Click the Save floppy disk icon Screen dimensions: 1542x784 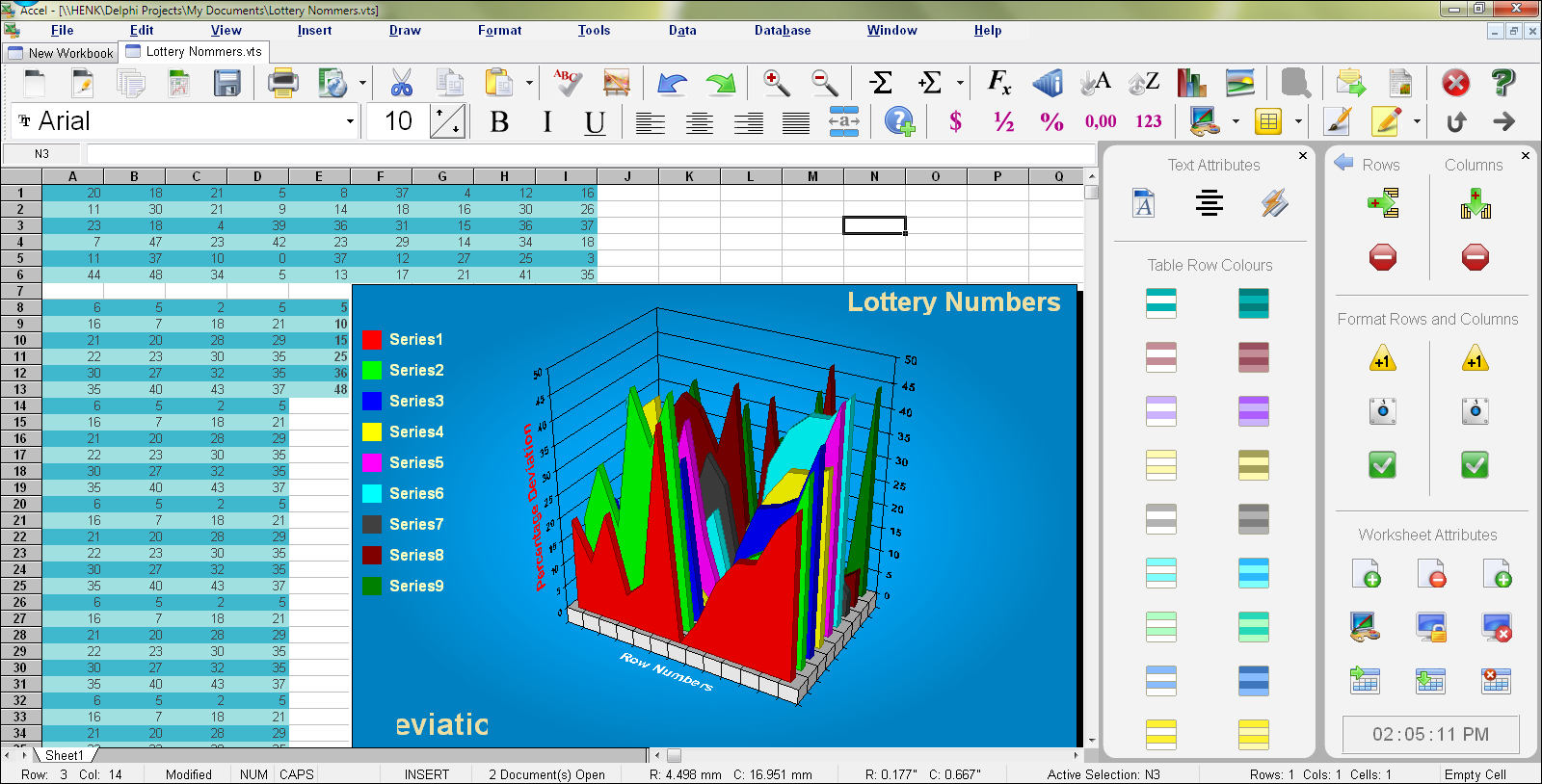[227, 83]
